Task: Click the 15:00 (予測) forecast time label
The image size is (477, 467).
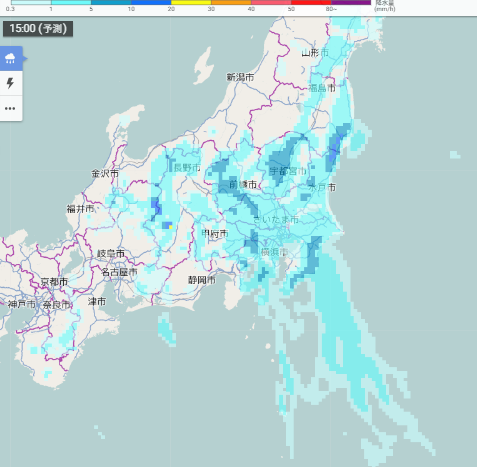Action: pyautogui.click(x=38, y=29)
